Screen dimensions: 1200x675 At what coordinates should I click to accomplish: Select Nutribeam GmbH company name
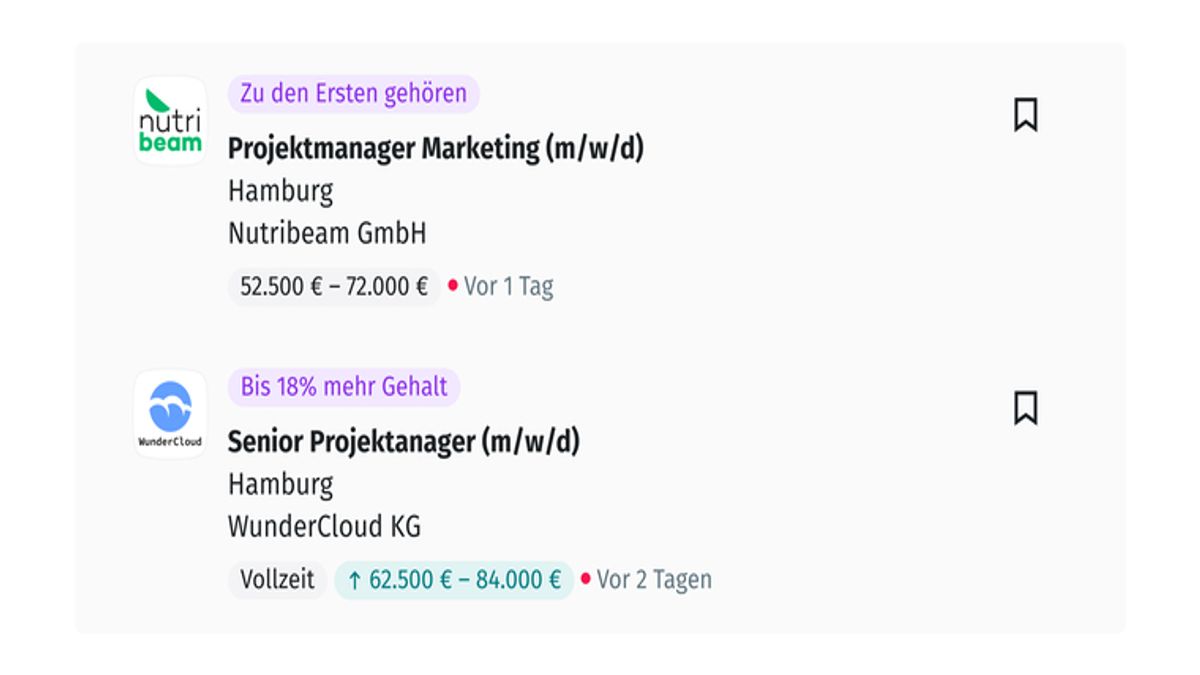pos(327,234)
